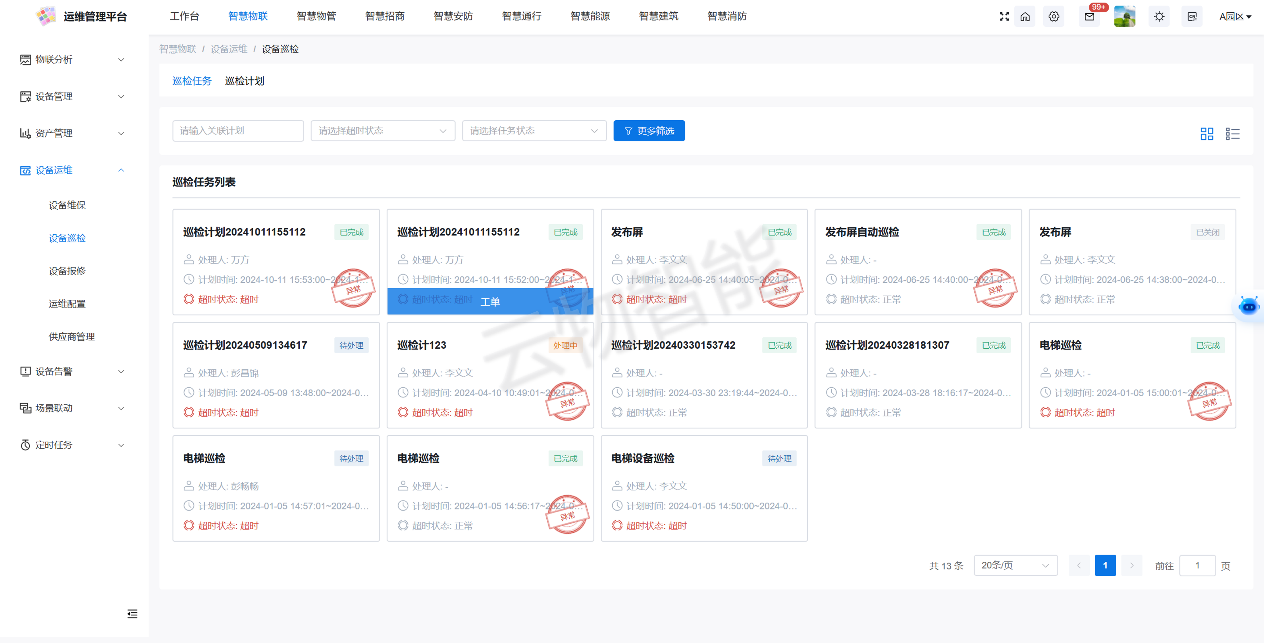
Task: Open 设备巡检 sidebar submenu
Action: click(67, 238)
